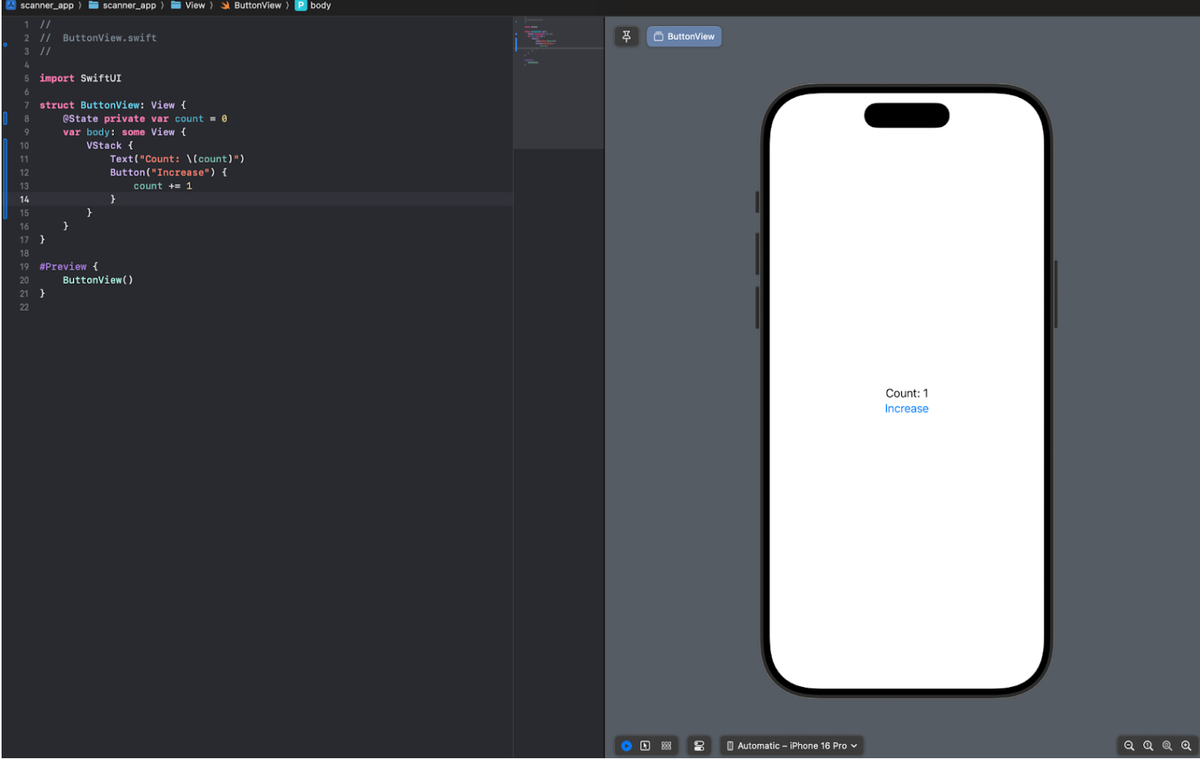Open the preview Variants grid button
The height and width of the screenshot is (759, 1200).
666,746
